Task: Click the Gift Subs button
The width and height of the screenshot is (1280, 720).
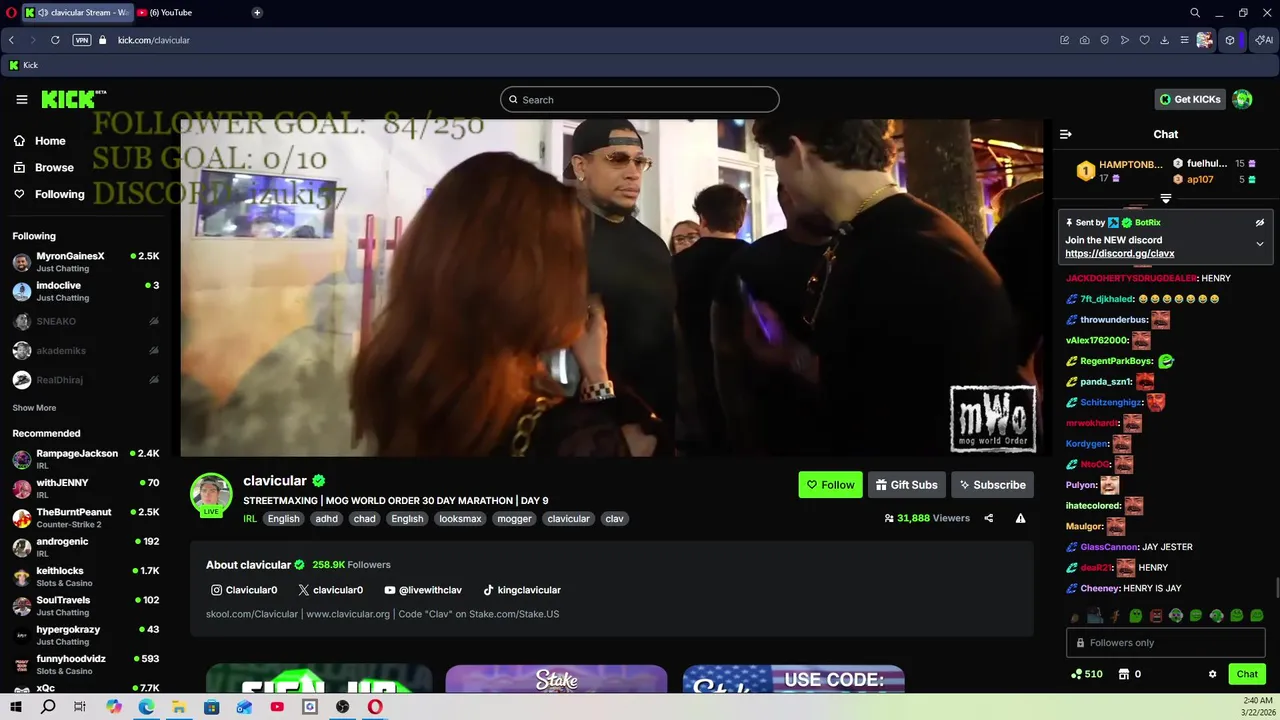Action: coord(906,485)
